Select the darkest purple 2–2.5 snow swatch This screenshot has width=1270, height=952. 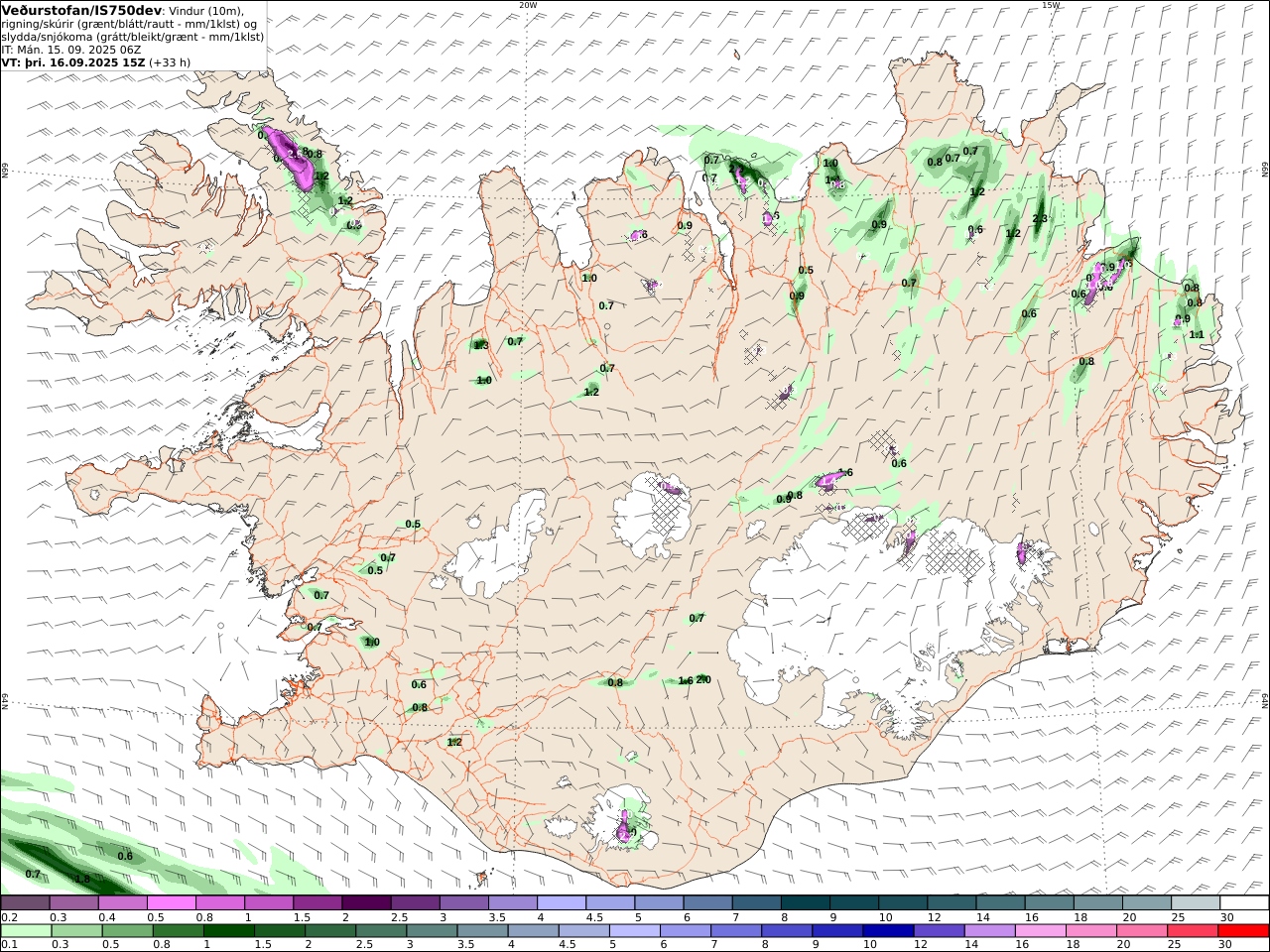(366, 903)
